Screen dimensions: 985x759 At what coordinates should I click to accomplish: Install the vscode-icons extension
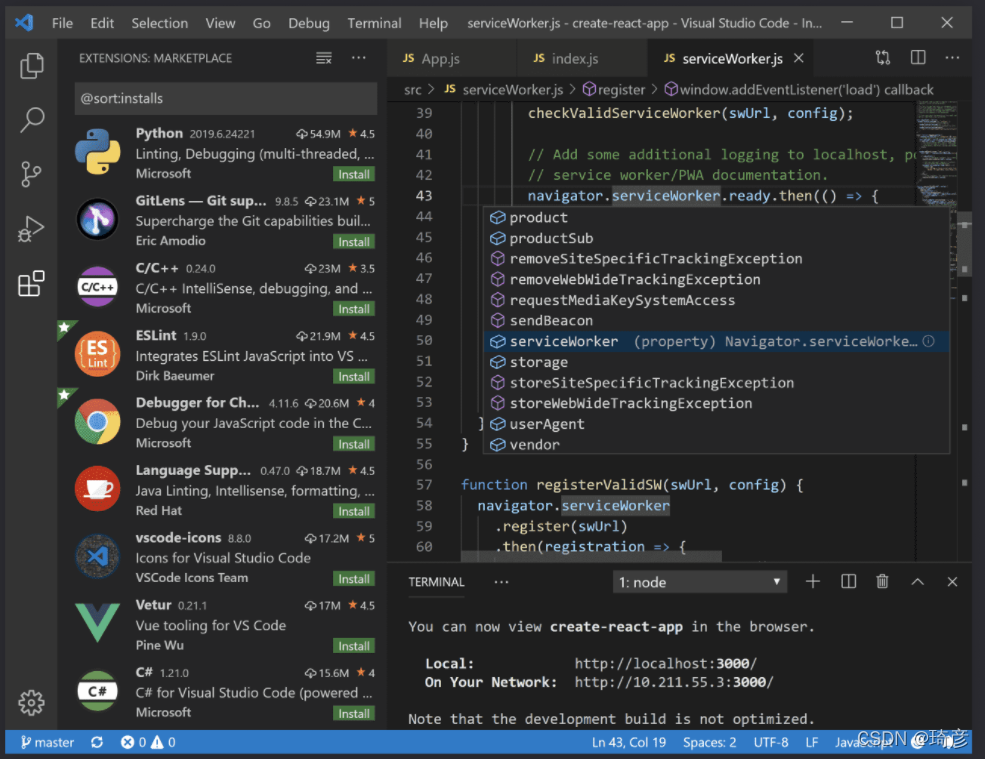point(354,578)
